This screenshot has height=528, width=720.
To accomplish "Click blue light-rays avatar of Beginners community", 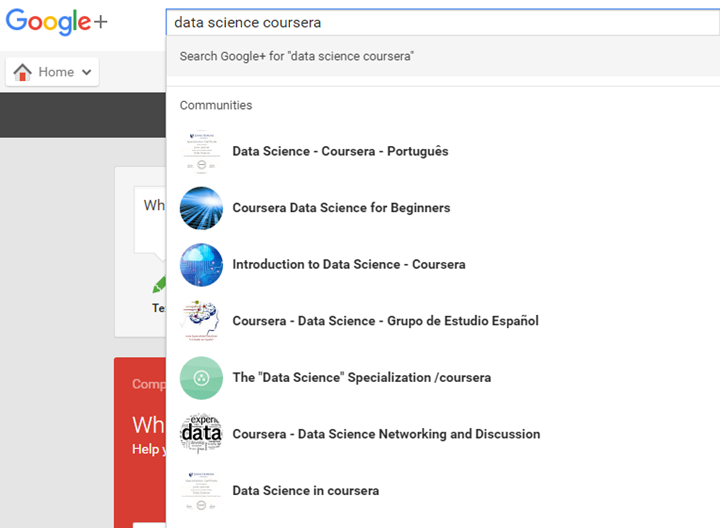I will (x=201, y=208).
